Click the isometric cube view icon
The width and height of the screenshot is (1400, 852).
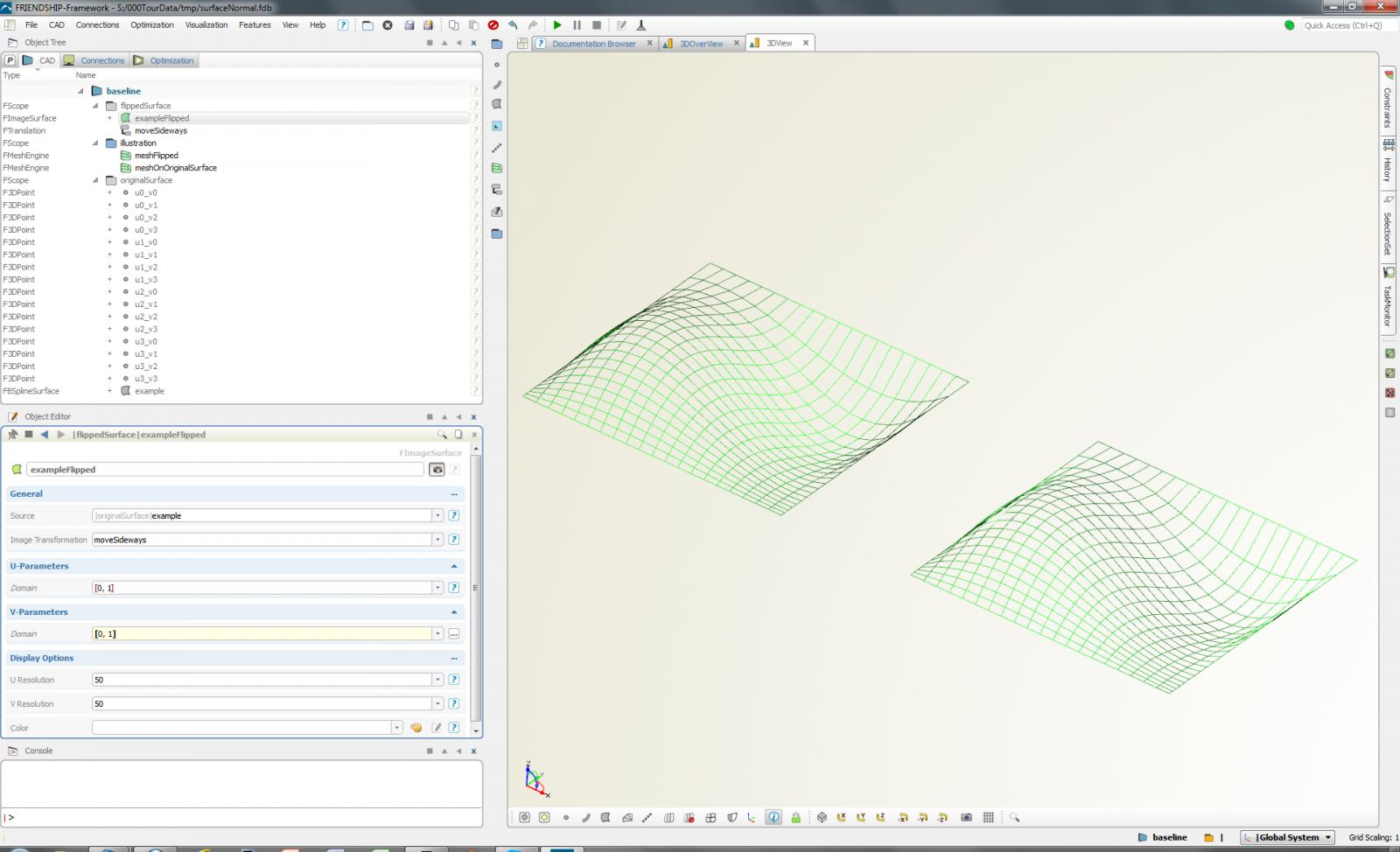pos(822,817)
